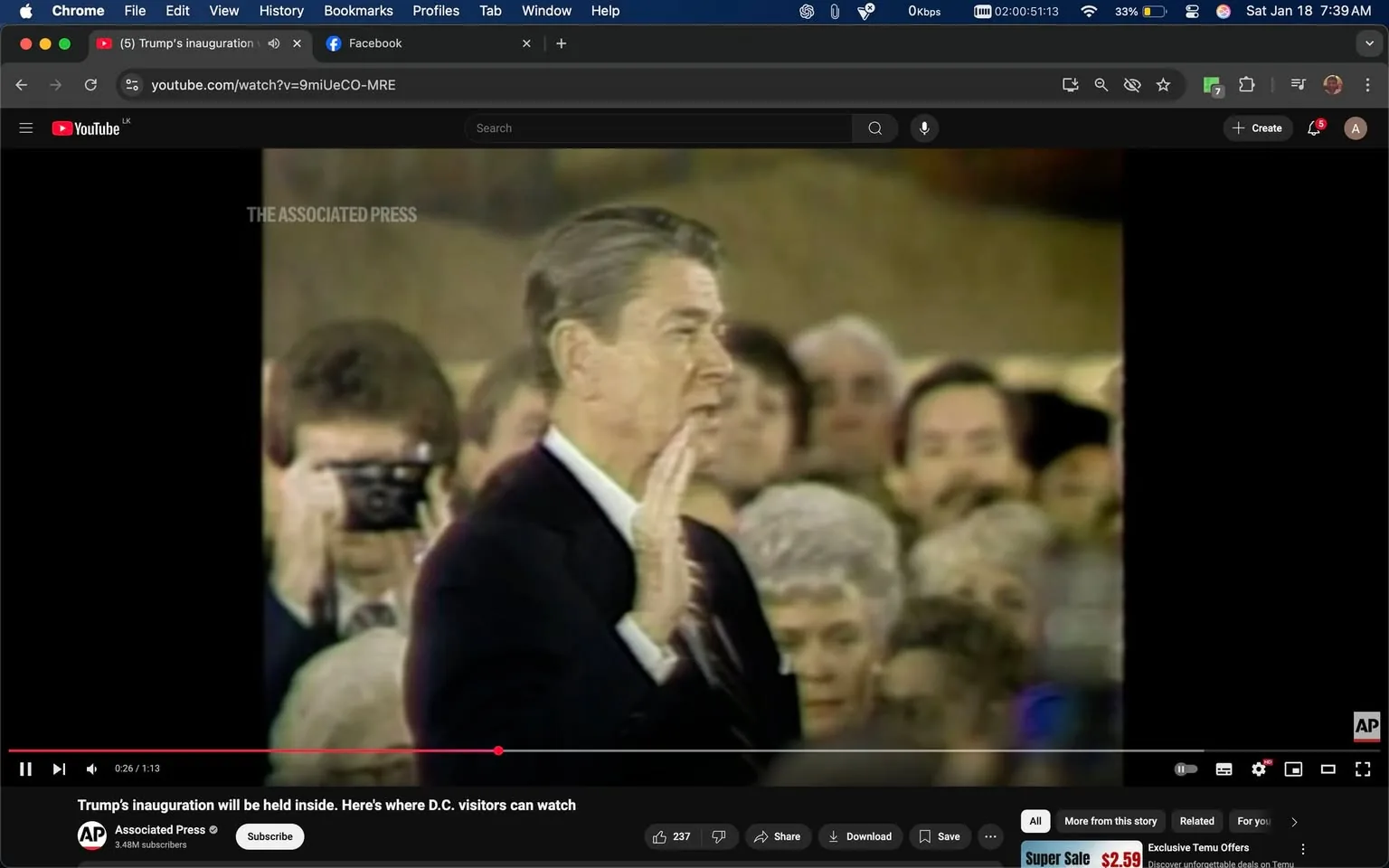Click the thumbs down dislike button
The image size is (1389, 868).
point(719,836)
